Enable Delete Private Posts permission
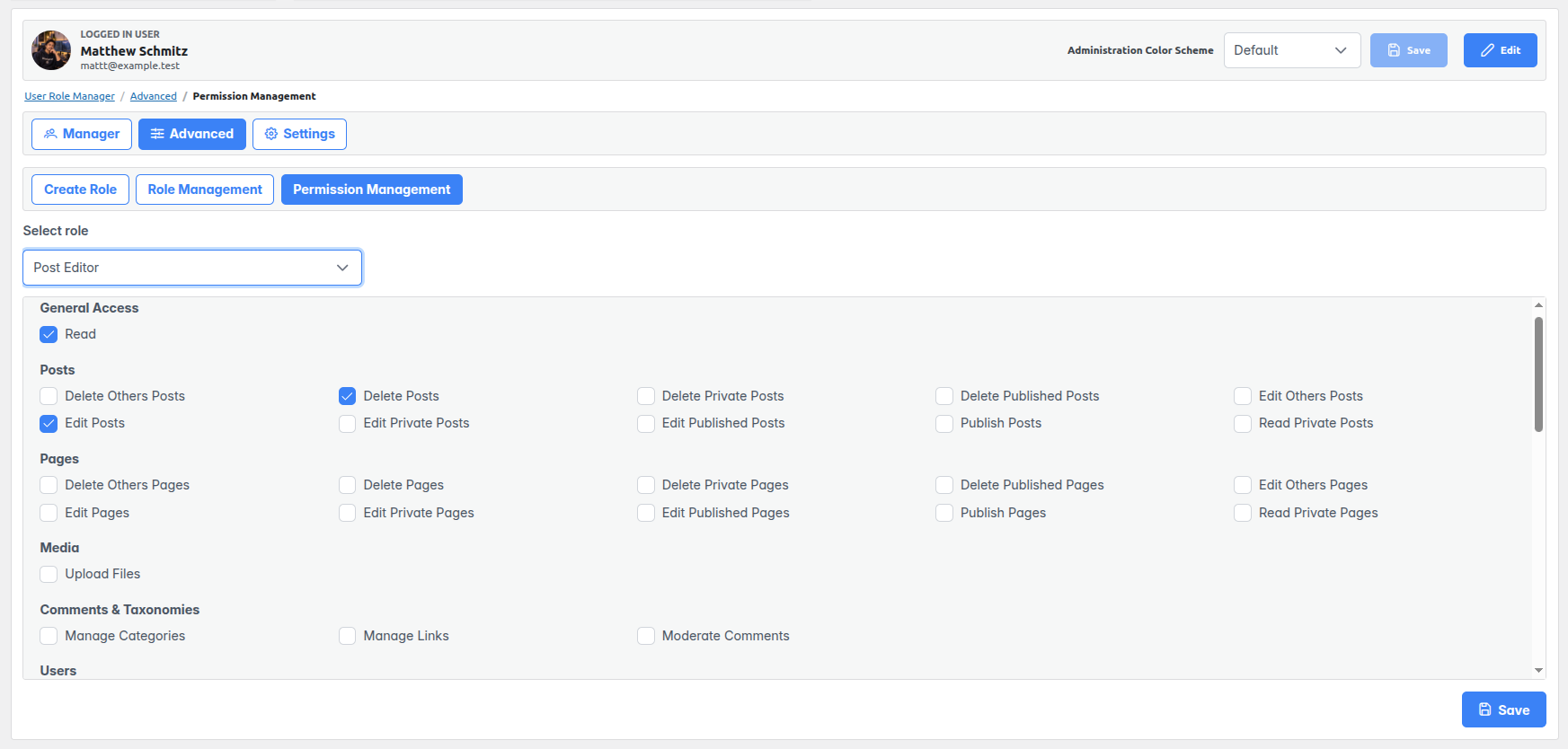This screenshot has width=1568, height=749. 645,396
